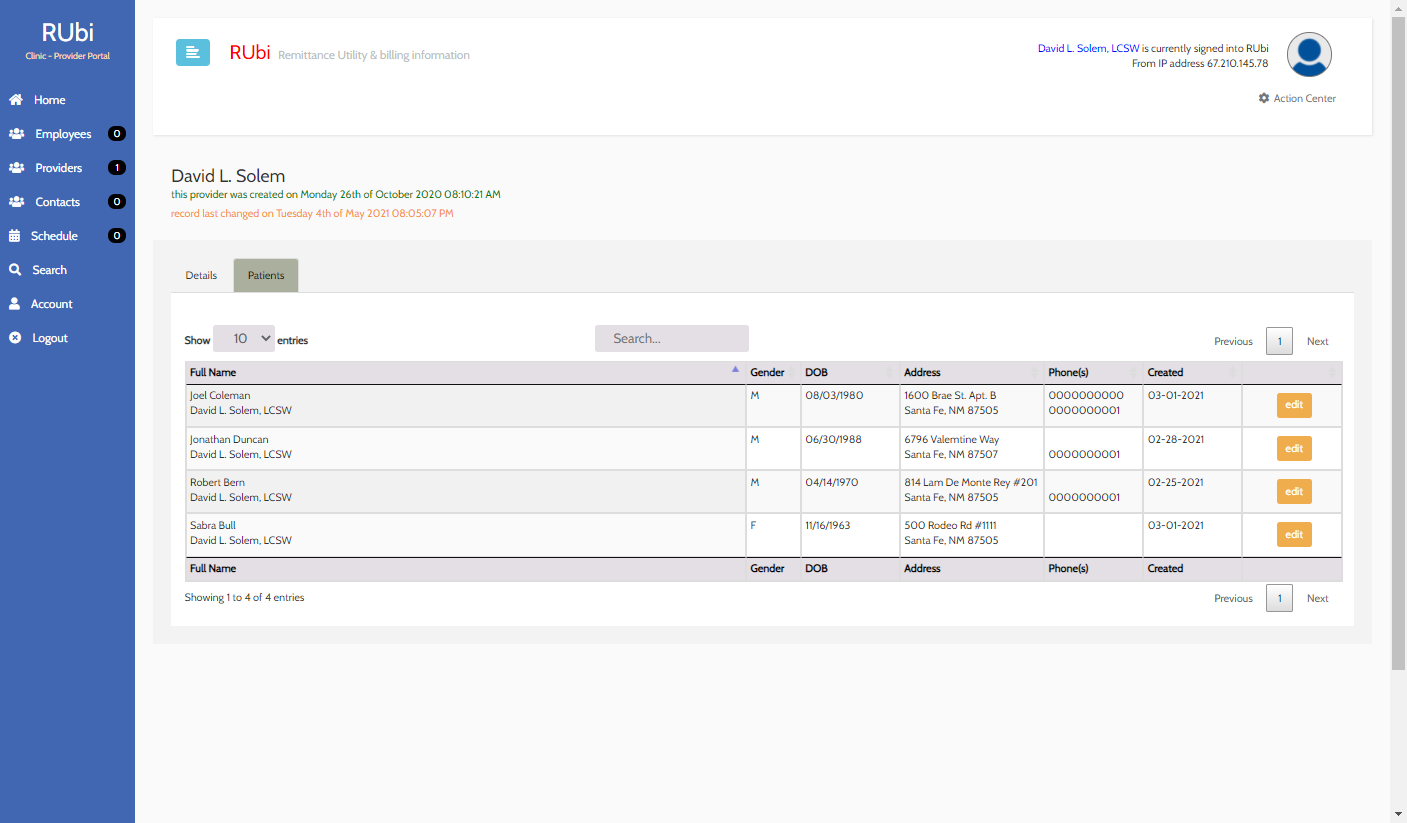
Task: Click the Search magnifier icon in sidebar
Action: 15,270
